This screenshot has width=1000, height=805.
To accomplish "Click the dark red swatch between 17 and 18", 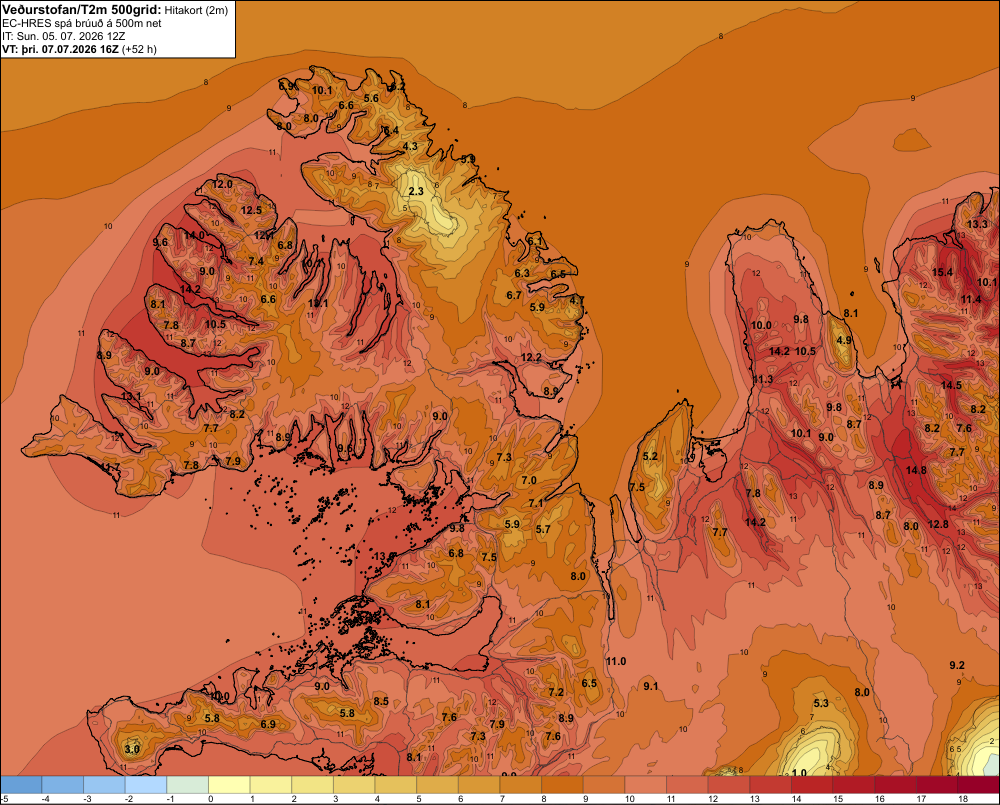I will click(938, 785).
